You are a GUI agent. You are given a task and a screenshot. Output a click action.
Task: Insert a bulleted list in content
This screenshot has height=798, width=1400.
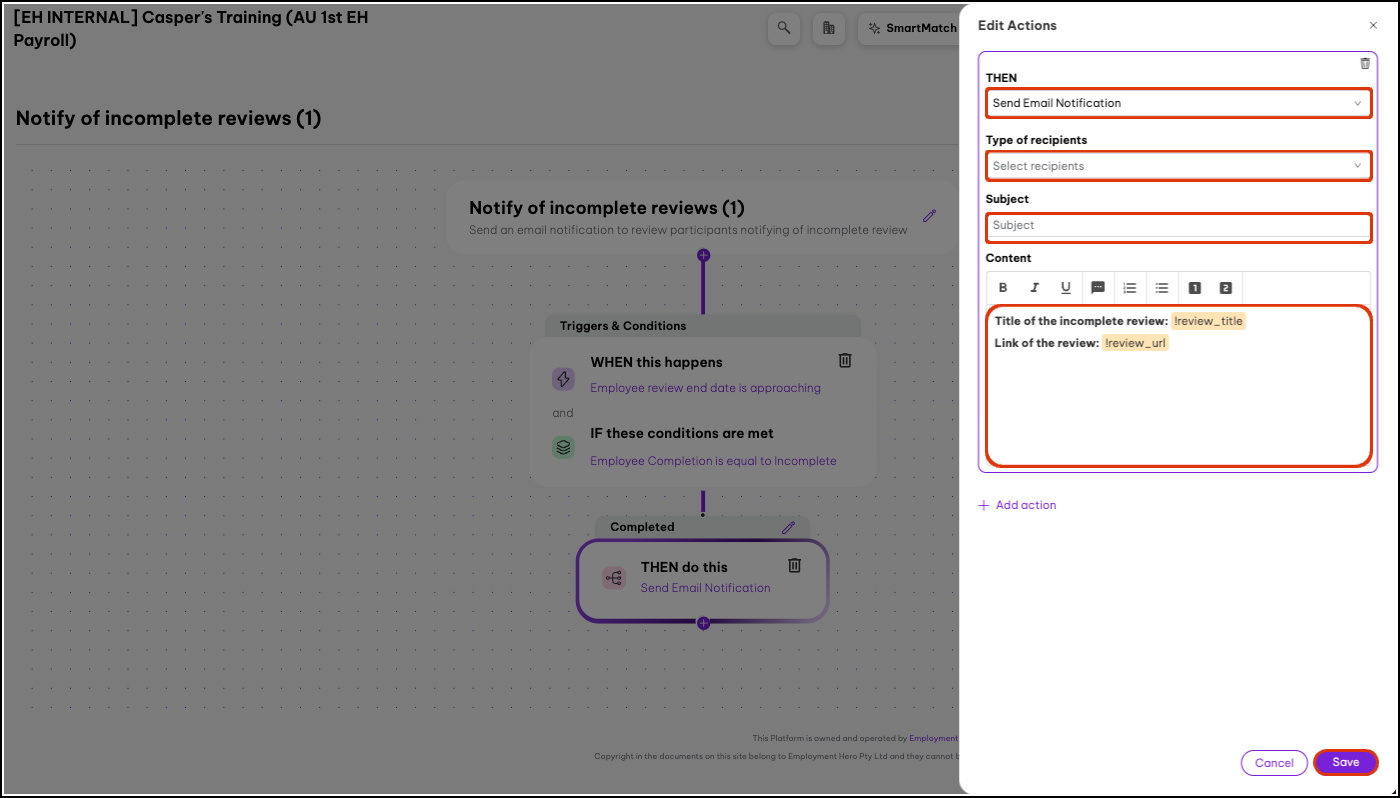pos(1162,288)
